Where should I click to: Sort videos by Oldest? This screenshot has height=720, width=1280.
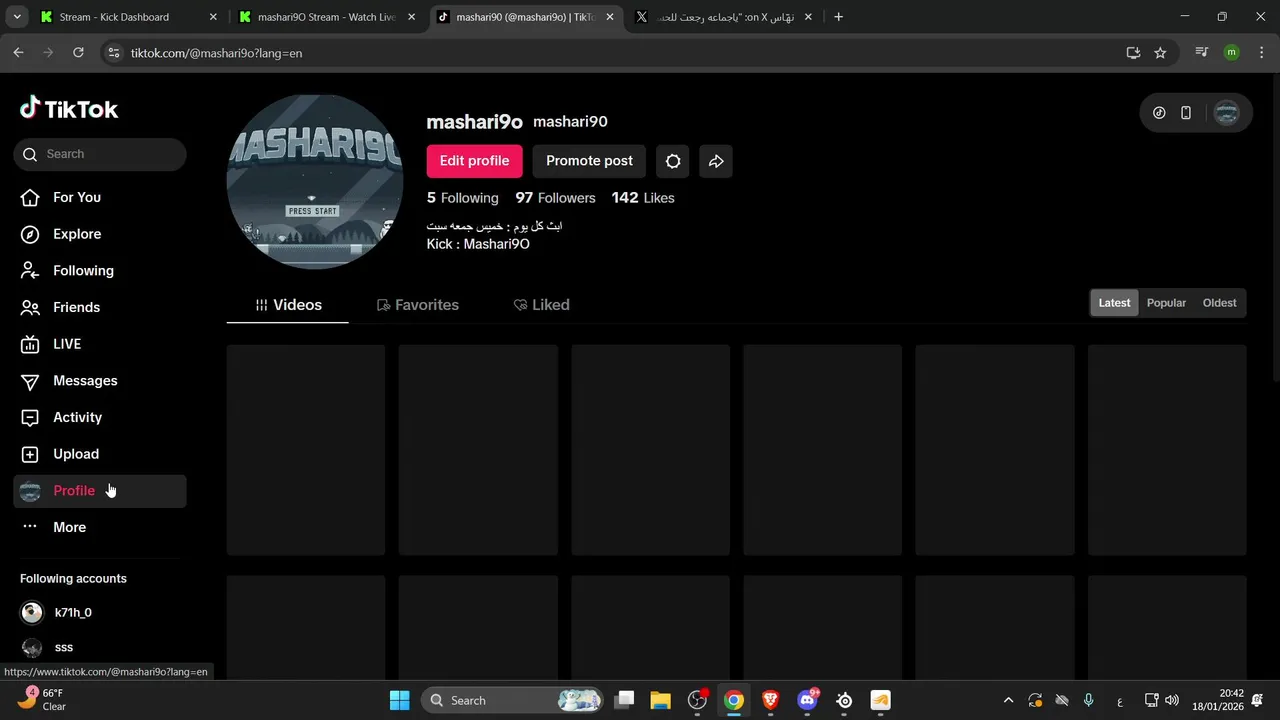pos(1219,303)
